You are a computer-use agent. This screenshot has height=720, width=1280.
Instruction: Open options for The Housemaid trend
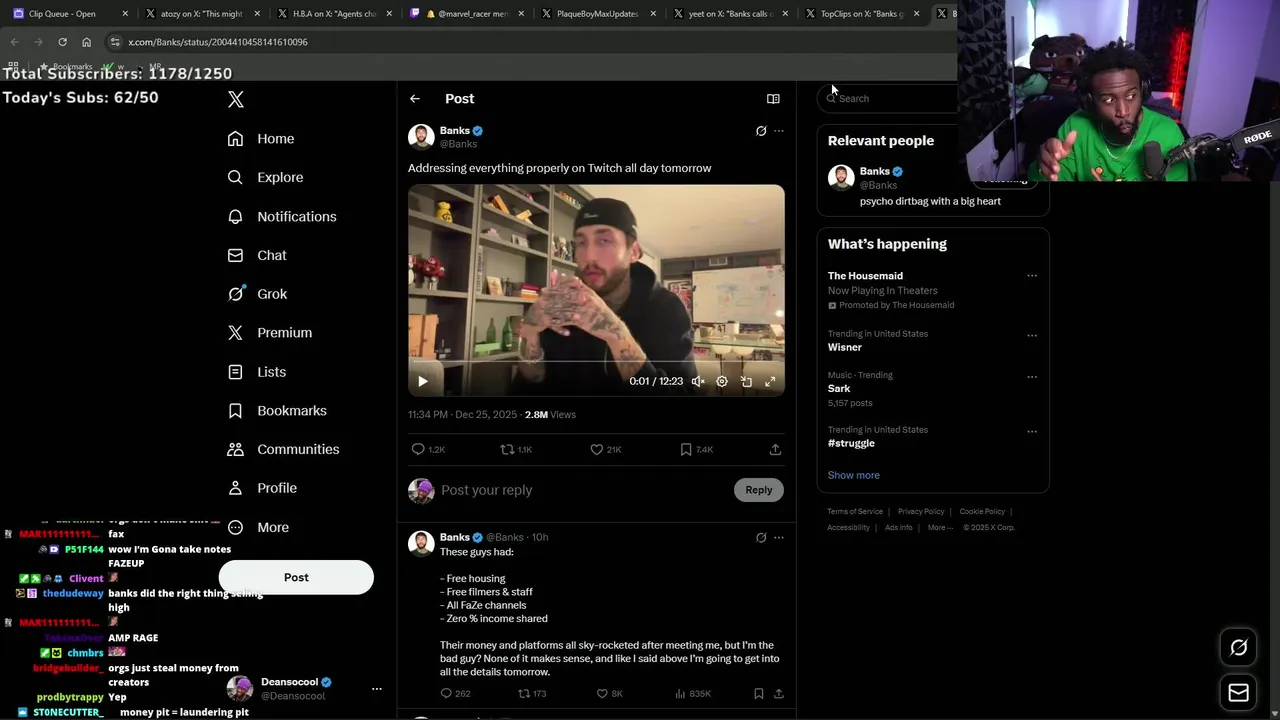tap(1032, 276)
